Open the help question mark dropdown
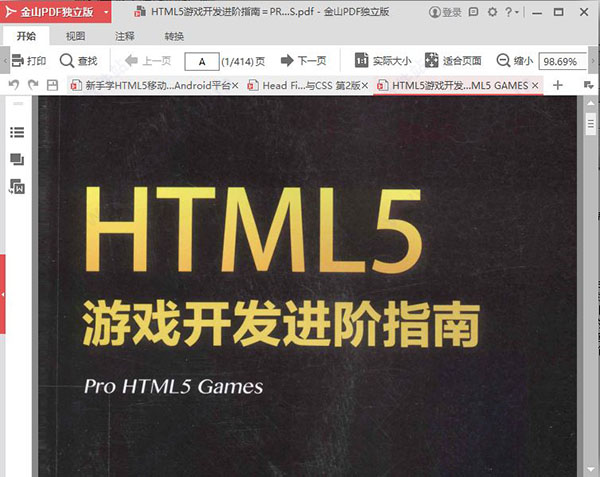Image resolution: width=600 pixels, height=477 pixels. 511,12
